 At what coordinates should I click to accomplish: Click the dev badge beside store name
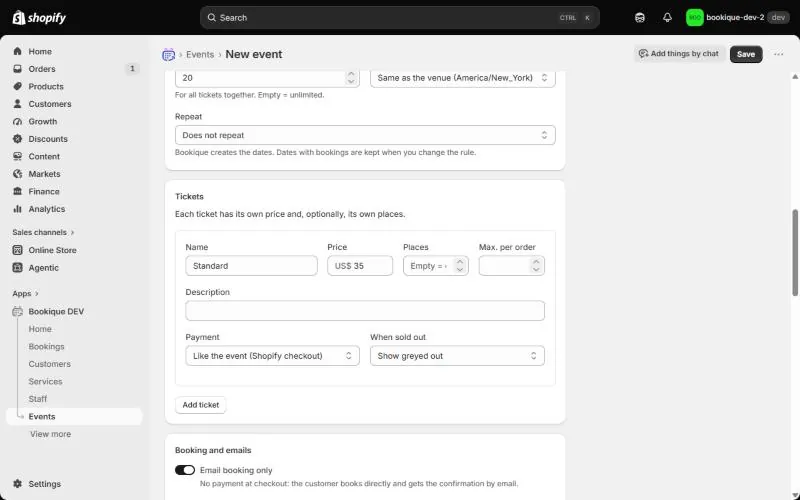pyautogui.click(x=778, y=18)
